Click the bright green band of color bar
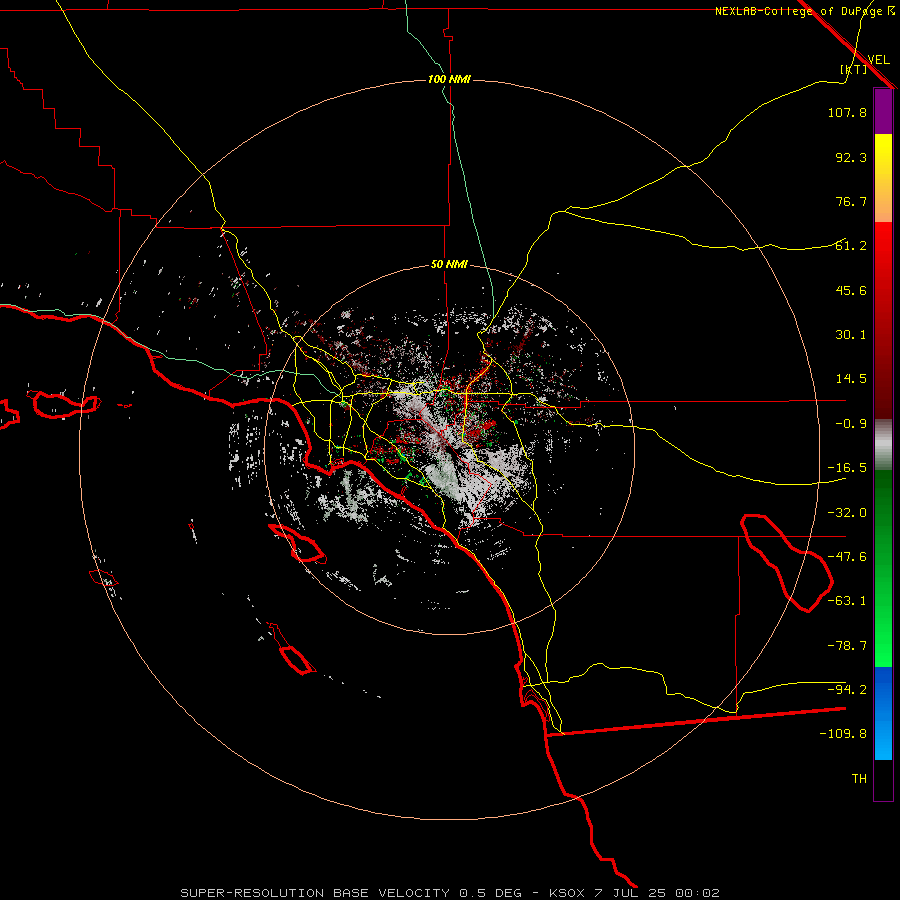Screen dimensions: 900x900 point(883,568)
